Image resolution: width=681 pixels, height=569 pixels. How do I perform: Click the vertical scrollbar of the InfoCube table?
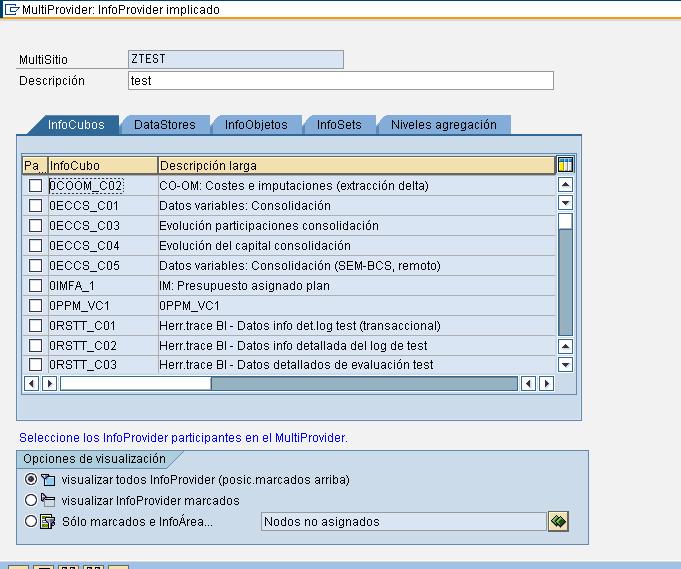(x=565, y=280)
